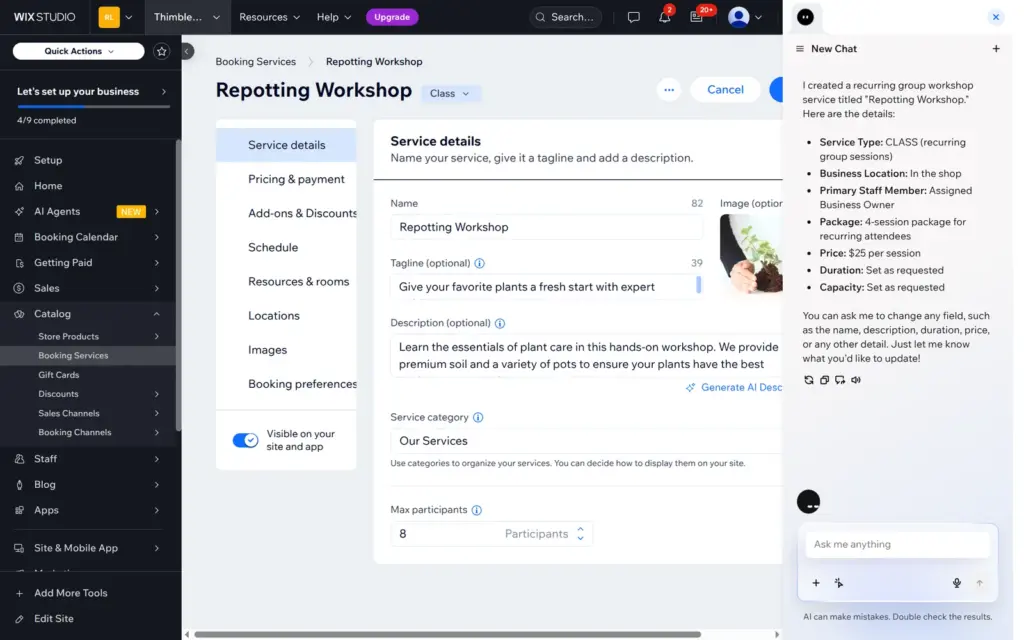
Task: Click Generate AI Description link
Action: [734, 387]
